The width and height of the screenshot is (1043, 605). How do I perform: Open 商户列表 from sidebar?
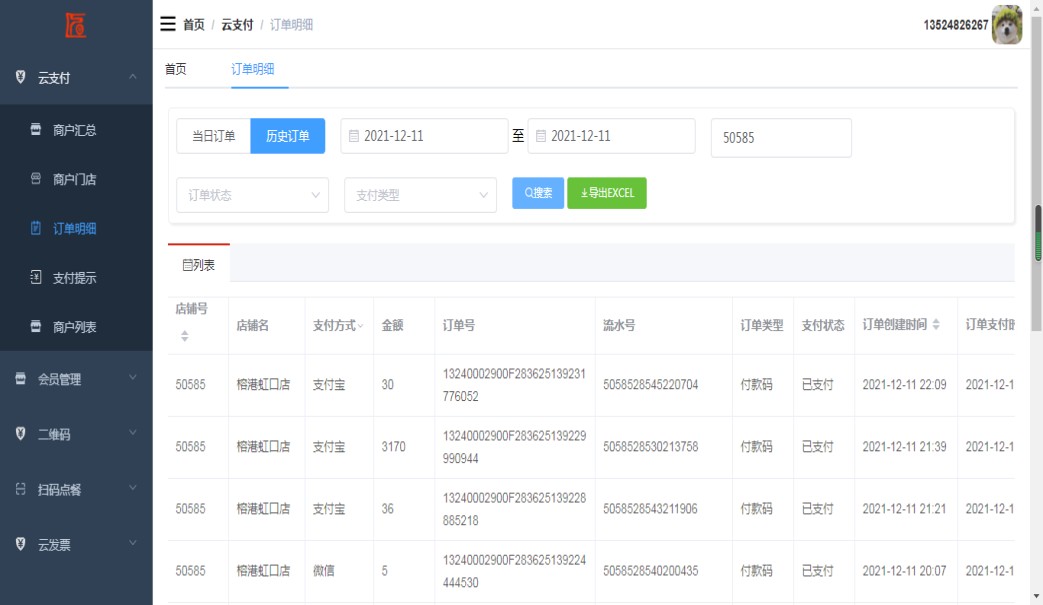click(74, 327)
